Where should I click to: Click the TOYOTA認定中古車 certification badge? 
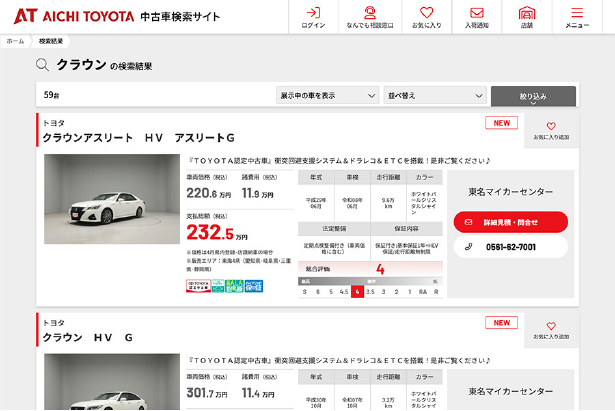pyautogui.click(x=198, y=286)
